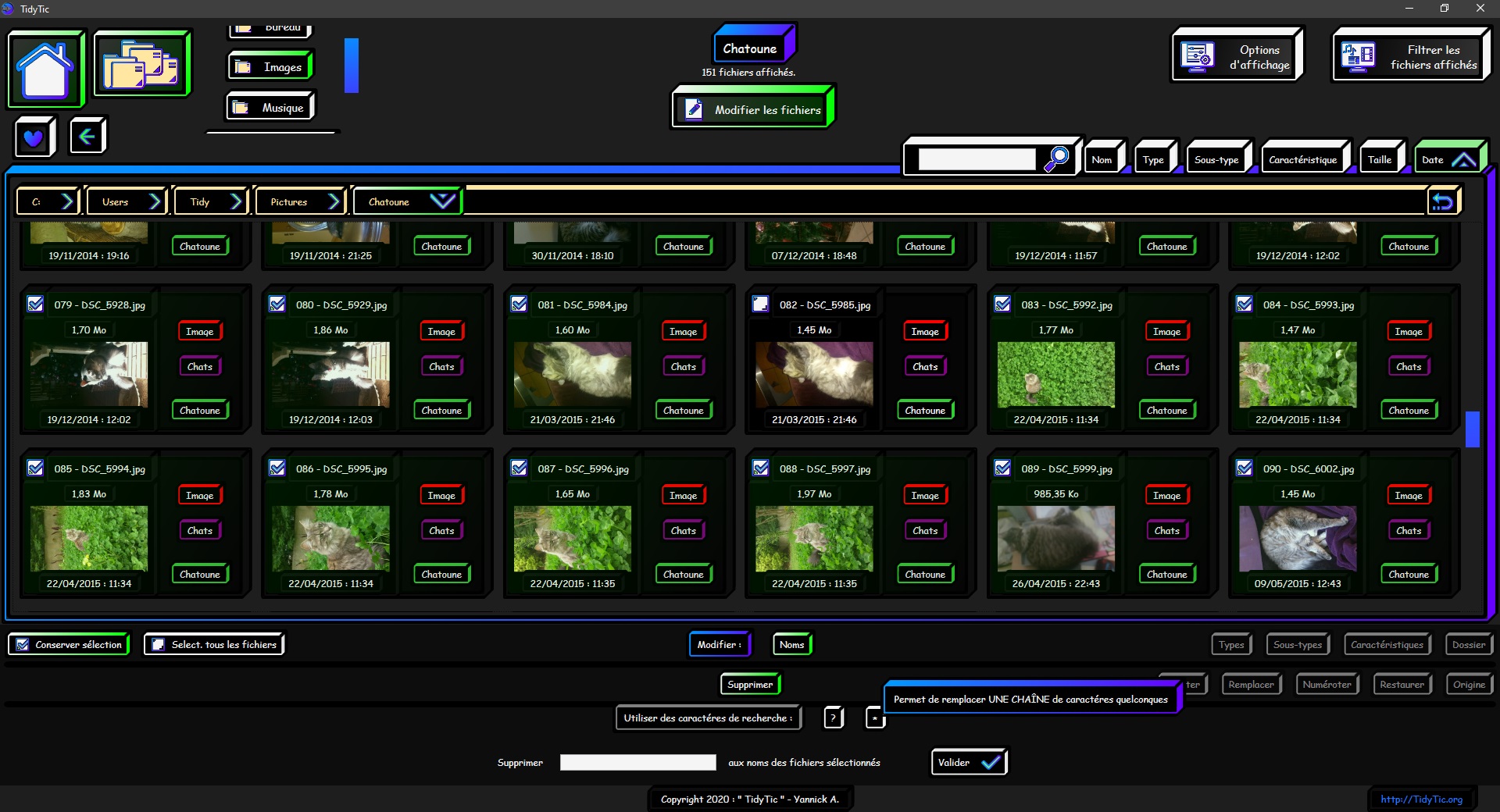Click the asterisk wildcard button
The image size is (1500, 812).
tap(875, 718)
